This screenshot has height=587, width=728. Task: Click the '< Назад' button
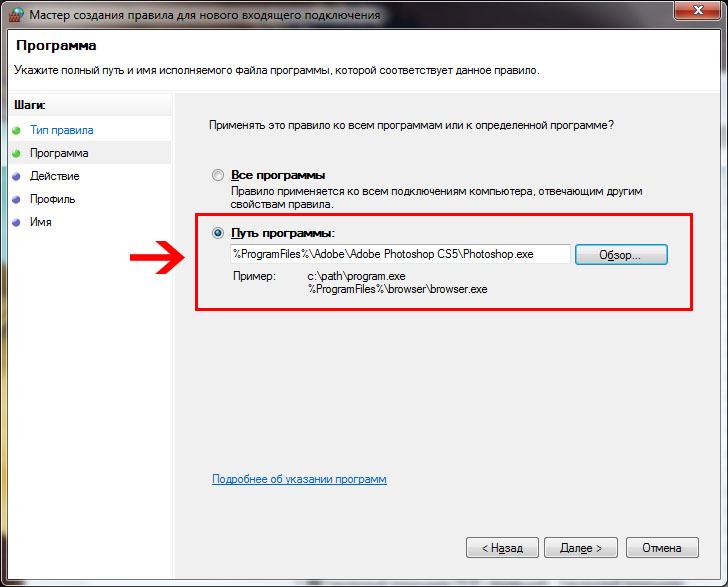pyautogui.click(x=502, y=548)
